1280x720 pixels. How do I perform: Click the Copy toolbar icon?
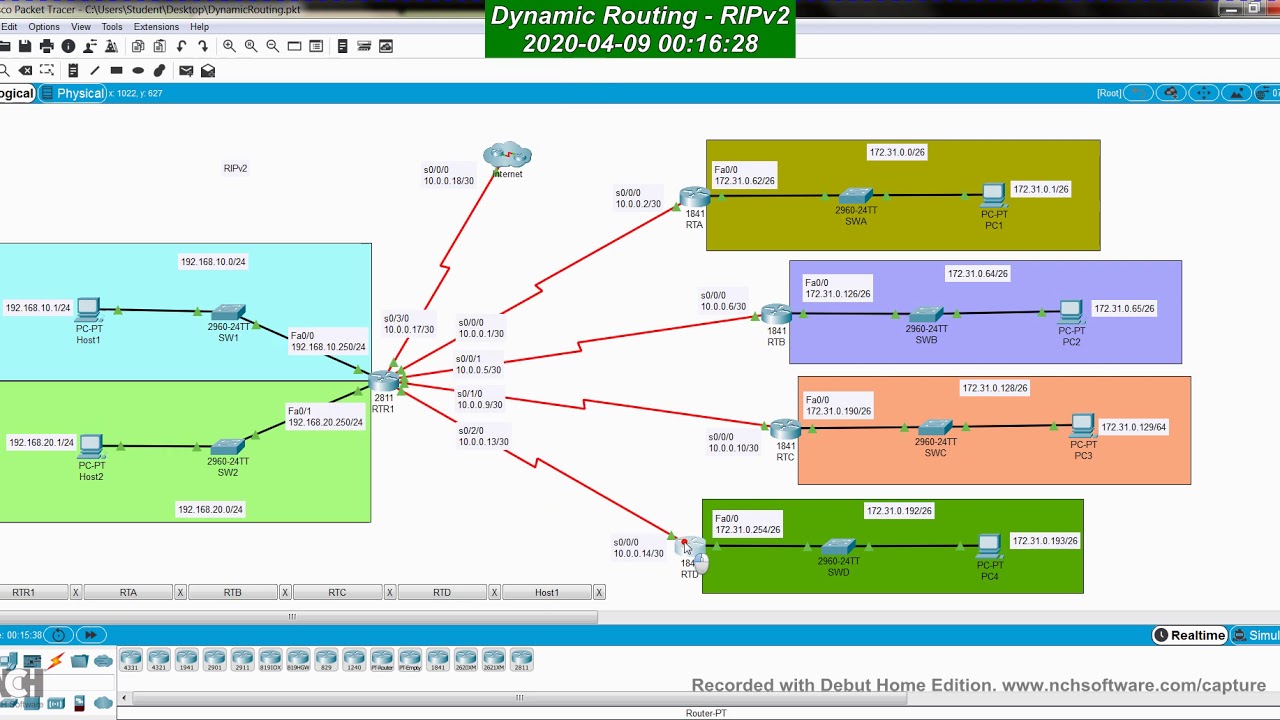tap(138, 46)
